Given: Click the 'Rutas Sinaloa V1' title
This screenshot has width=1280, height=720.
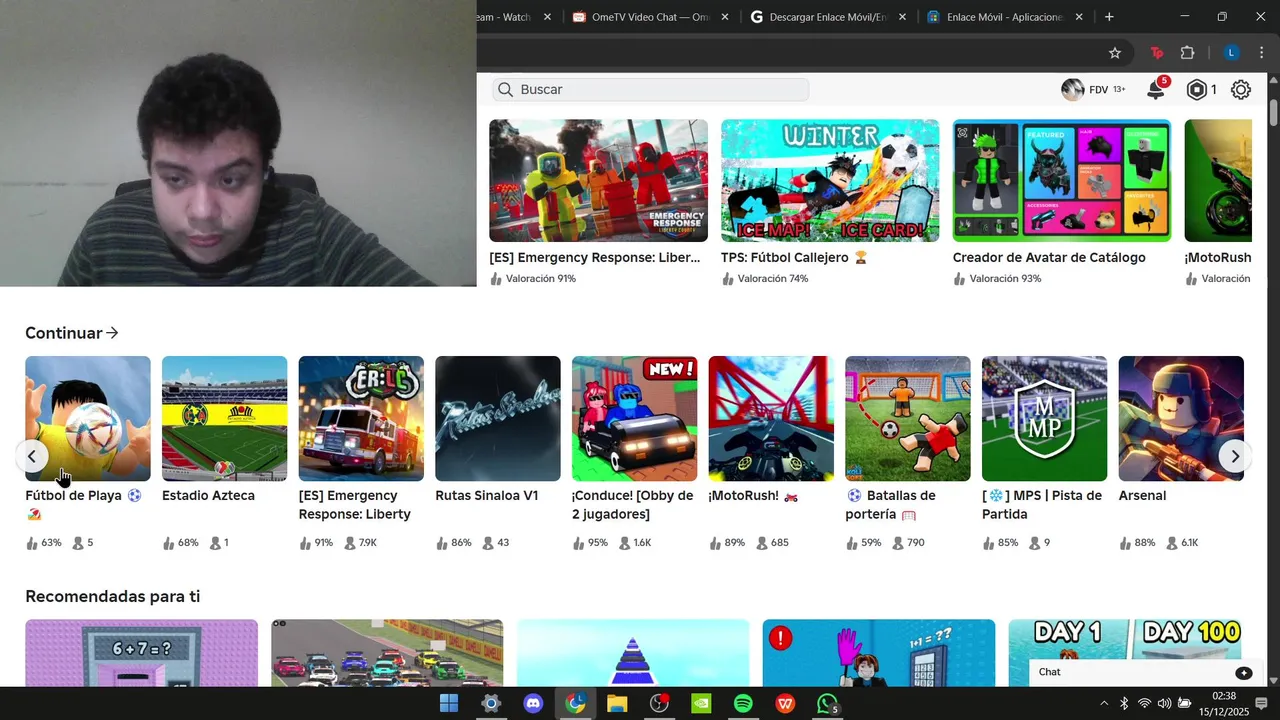Looking at the screenshot, I should [486, 496].
